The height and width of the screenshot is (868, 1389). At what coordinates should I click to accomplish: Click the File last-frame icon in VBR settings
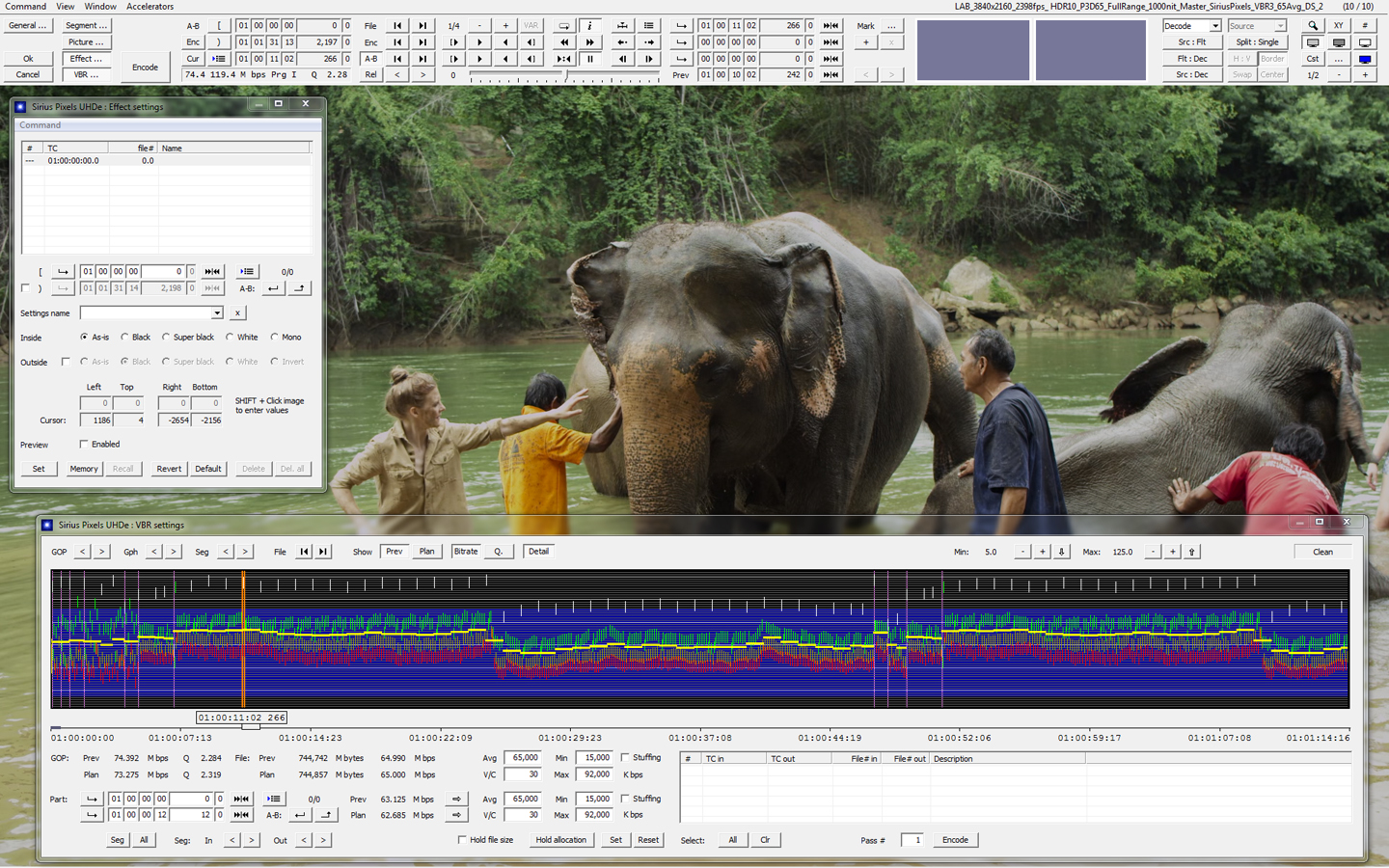(x=323, y=552)
